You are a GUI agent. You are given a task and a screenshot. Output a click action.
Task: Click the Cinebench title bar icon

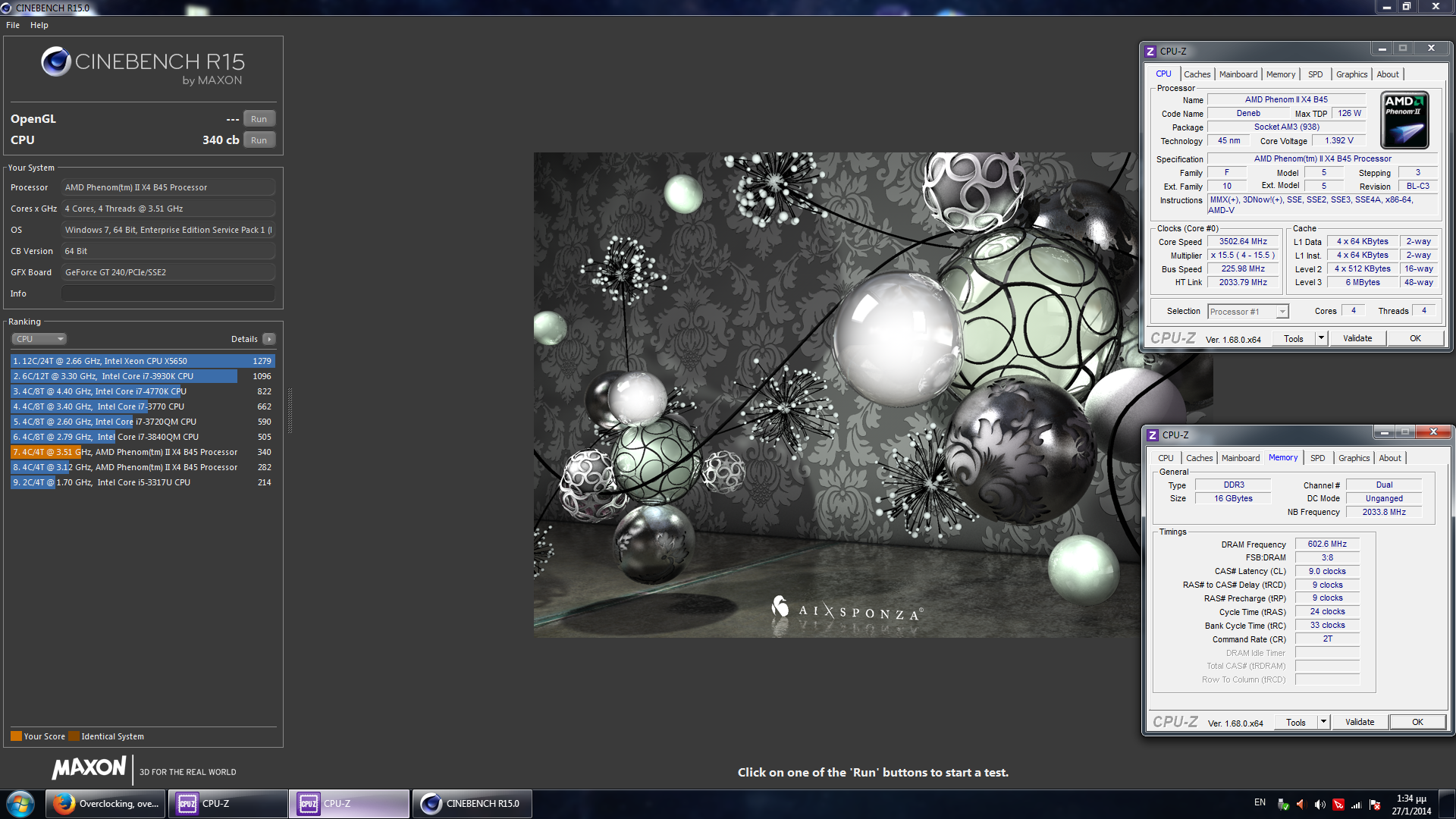[x=6, y=8]
